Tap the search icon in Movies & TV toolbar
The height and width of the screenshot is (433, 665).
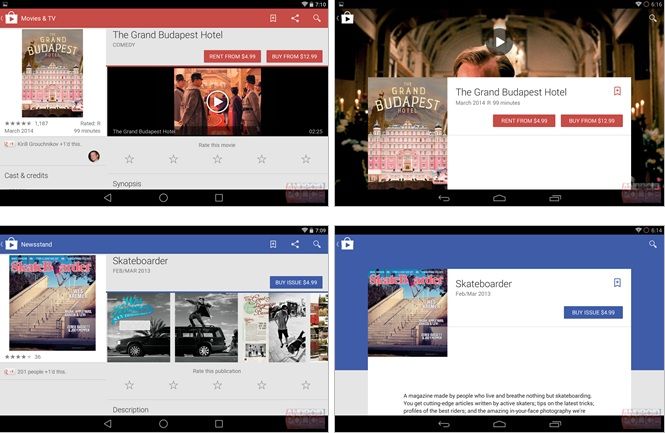pos(317,18)
